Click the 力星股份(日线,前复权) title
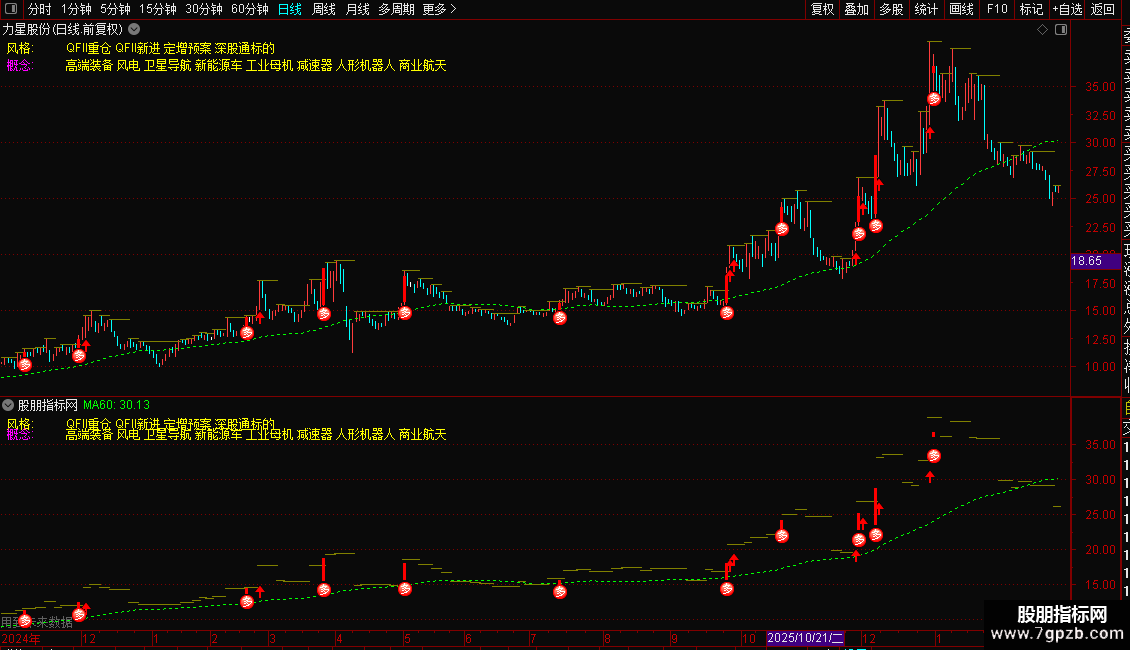The width and height of the screenshot is (1130, 650). [63, 30]
